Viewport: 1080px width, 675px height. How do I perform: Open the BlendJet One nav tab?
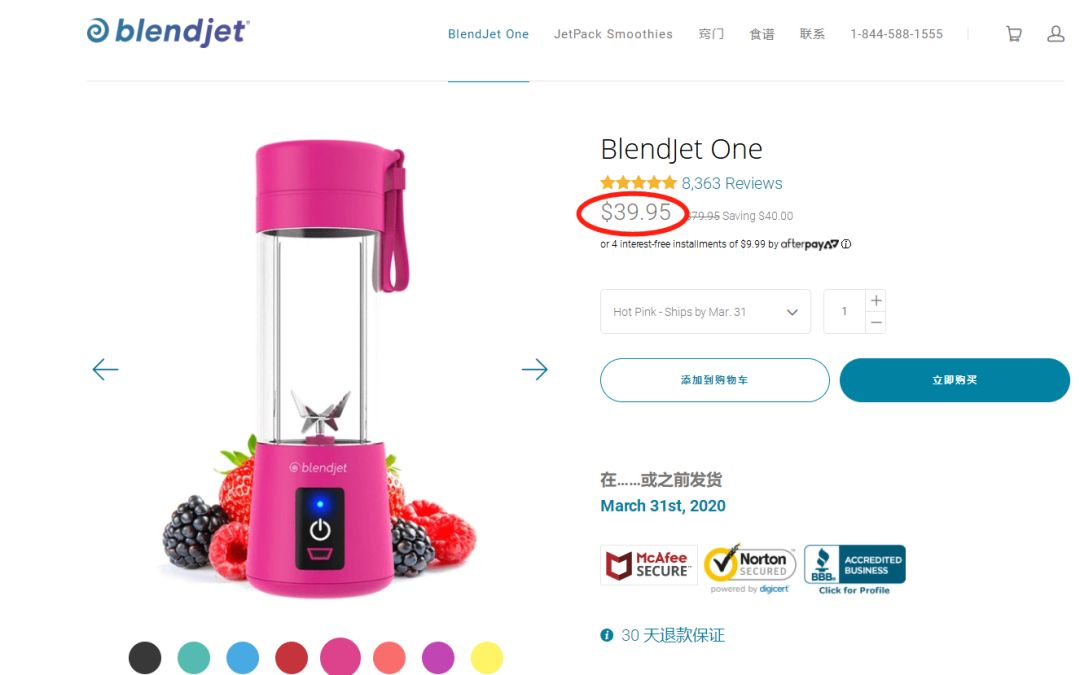tap(488, 34)
